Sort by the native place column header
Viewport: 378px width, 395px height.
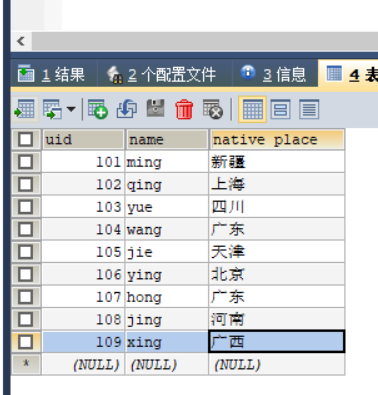277,139
